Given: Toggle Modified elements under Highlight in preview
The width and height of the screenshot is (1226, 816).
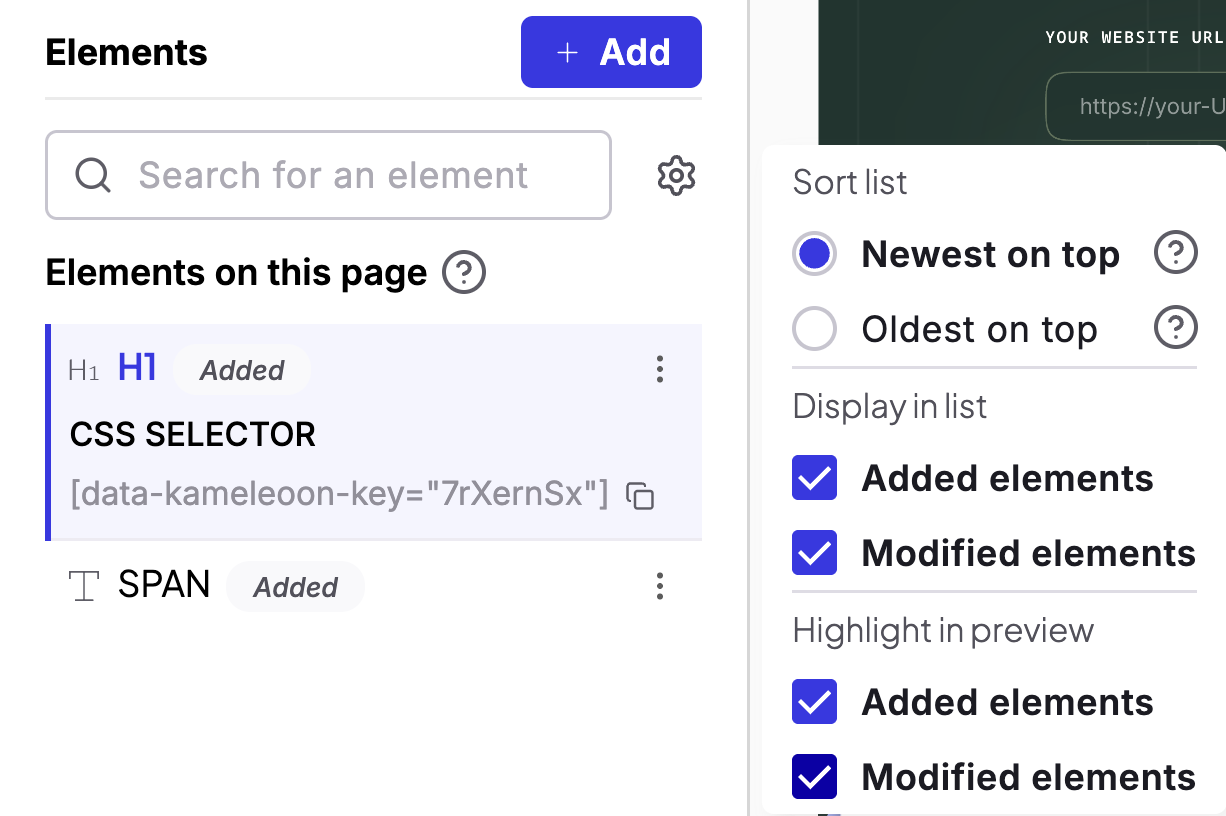Looking at the screenshot, I should point(815,777).
